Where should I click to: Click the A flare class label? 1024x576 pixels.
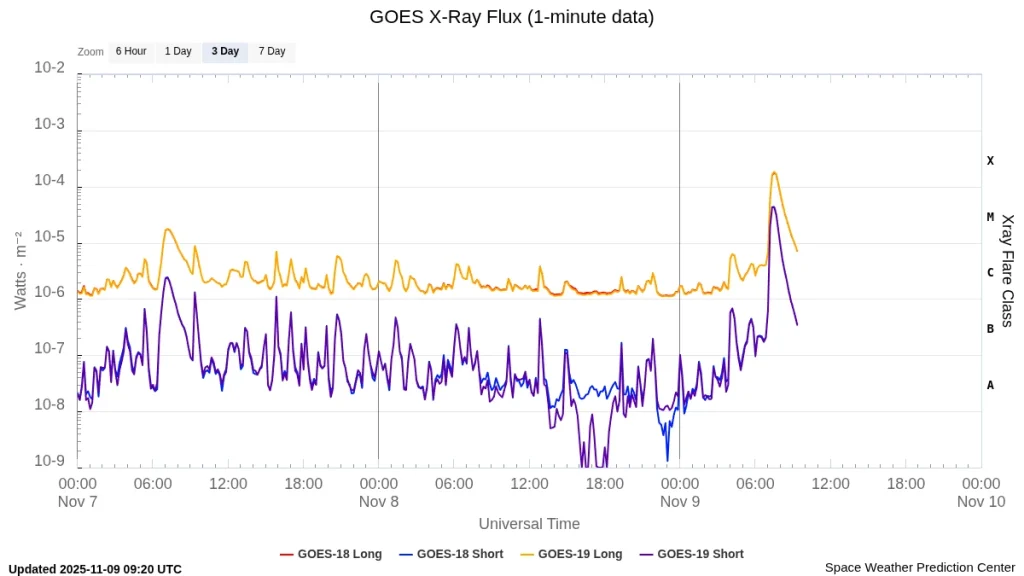(990, 385)
